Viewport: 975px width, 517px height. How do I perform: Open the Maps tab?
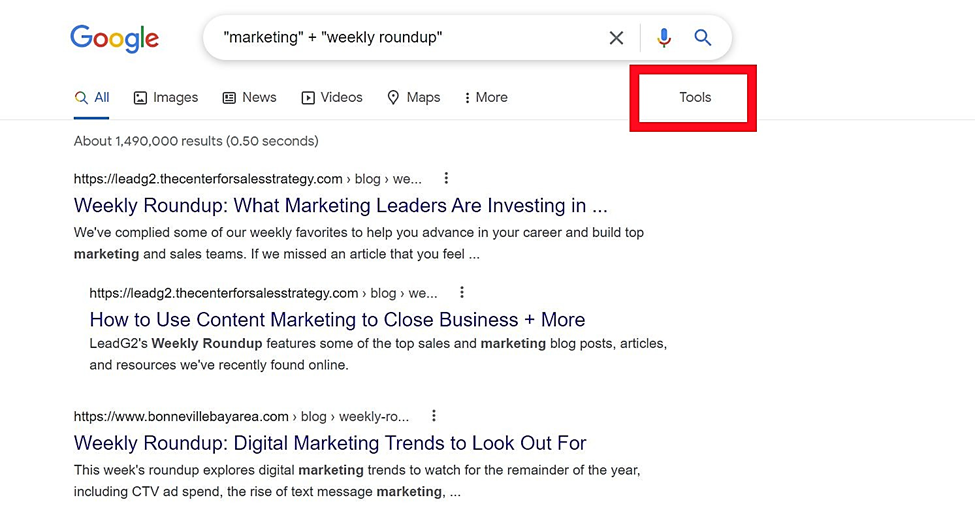click(x=414, y=98)
